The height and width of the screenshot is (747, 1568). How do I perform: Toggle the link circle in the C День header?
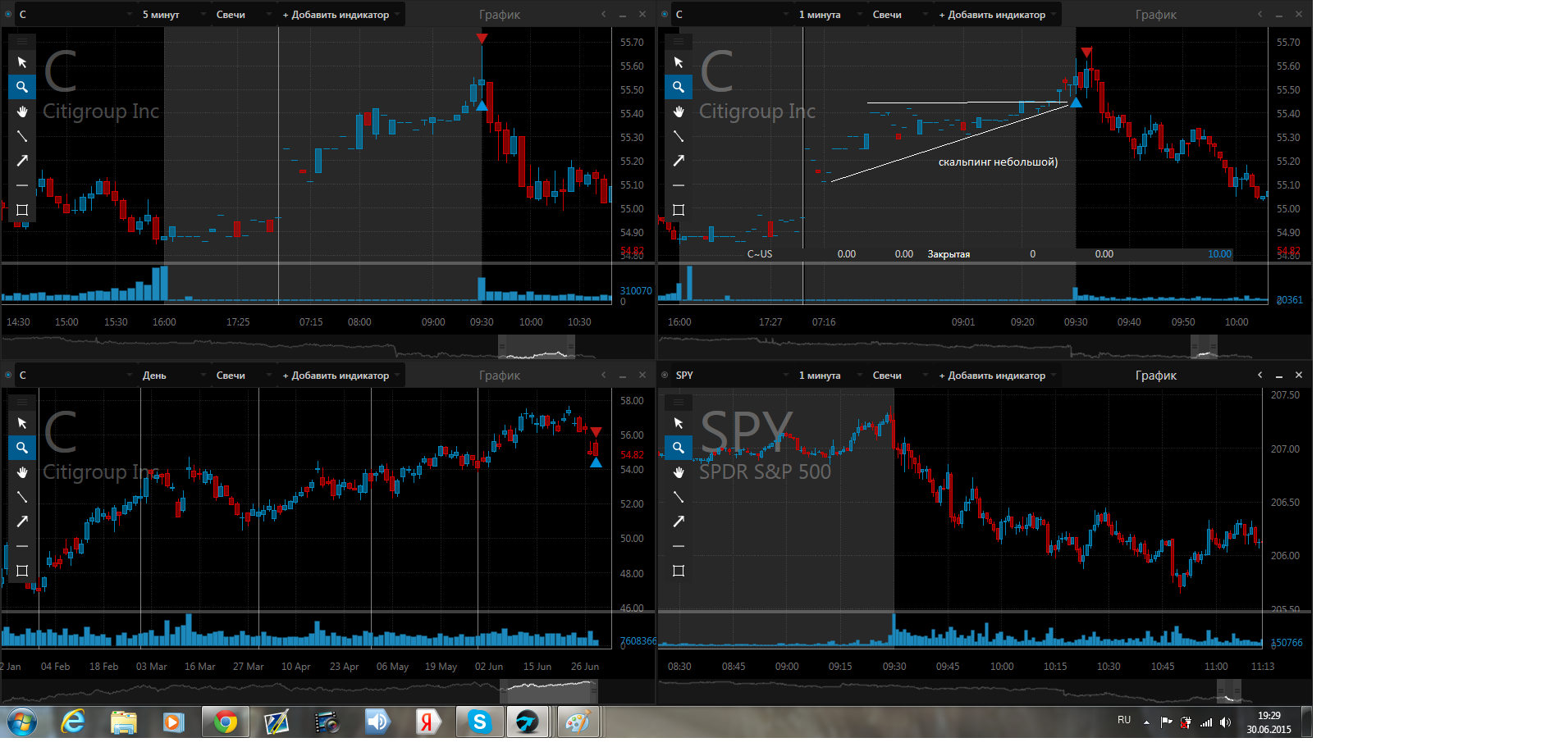(9, 375)
